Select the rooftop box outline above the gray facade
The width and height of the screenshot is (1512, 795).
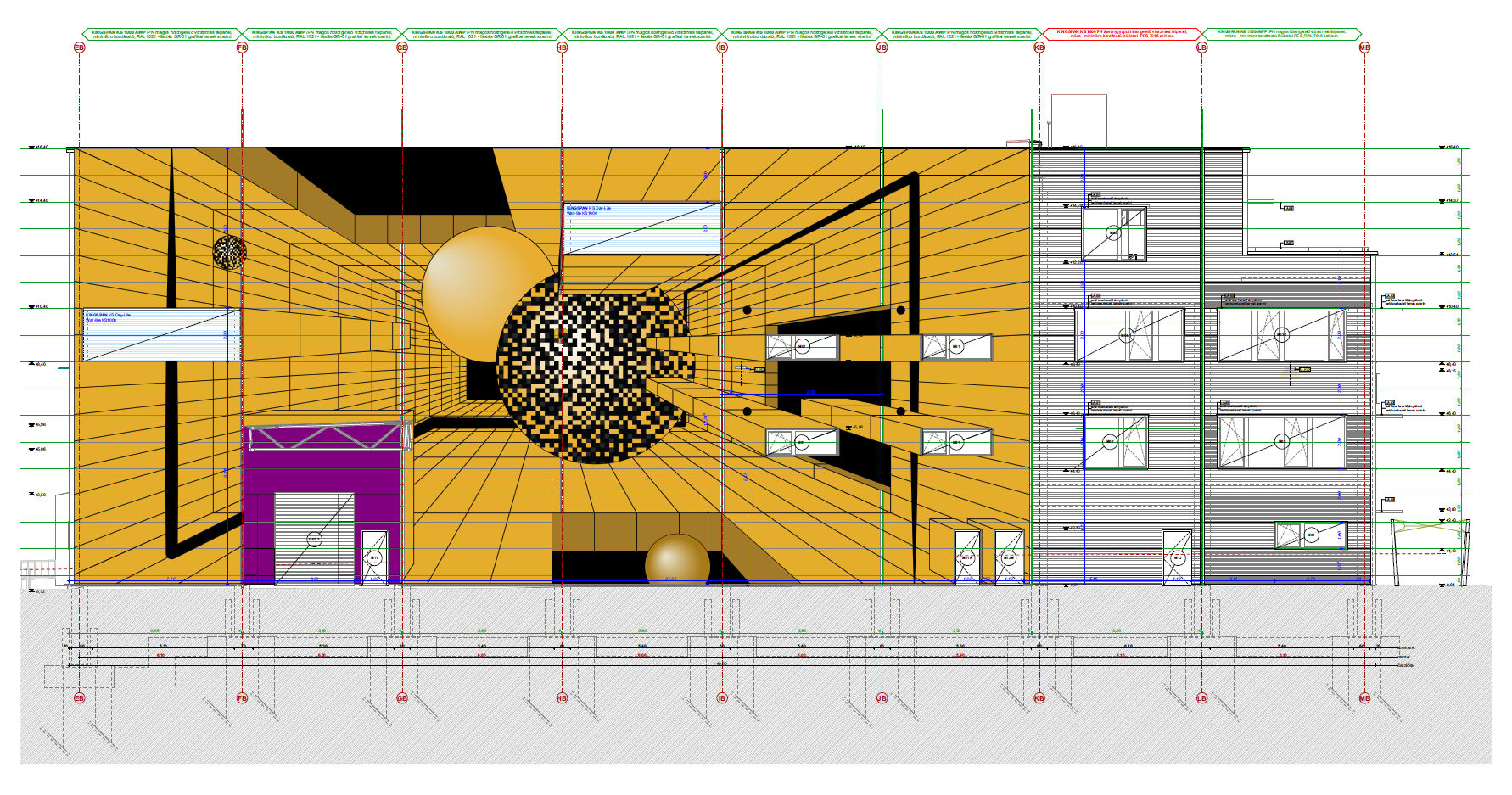pyautogui.click(x=1079, y=119)
